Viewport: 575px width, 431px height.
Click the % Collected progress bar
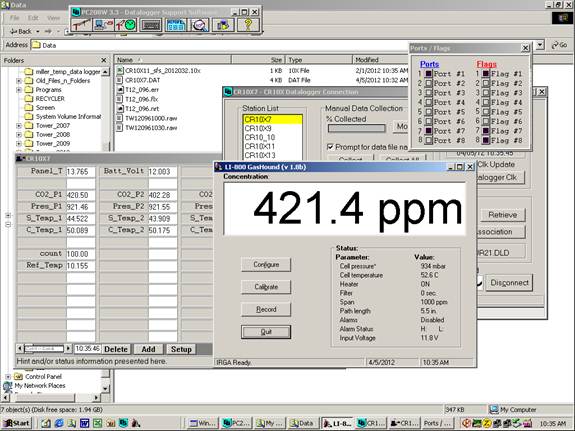[x=356, y=128]
